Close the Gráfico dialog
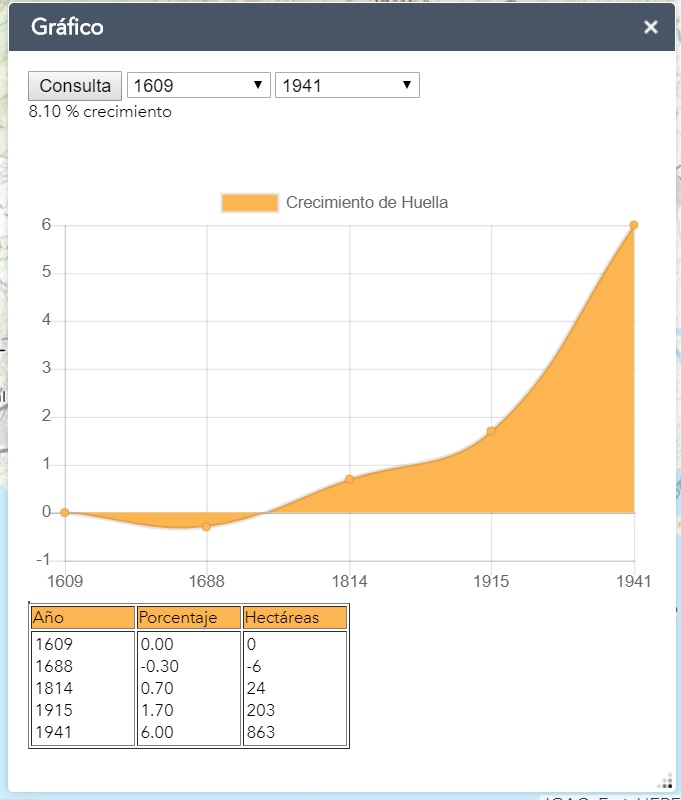Screen dimensions: 681x800 (650, 27)
